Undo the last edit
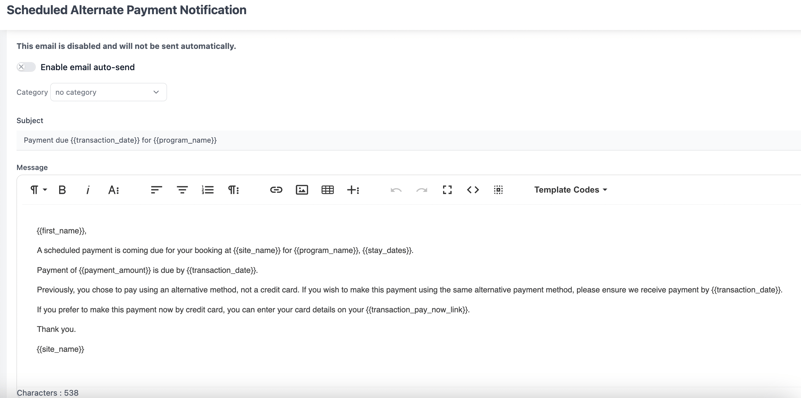This screenshot has width=801, height=398. (x=396, y=190)
